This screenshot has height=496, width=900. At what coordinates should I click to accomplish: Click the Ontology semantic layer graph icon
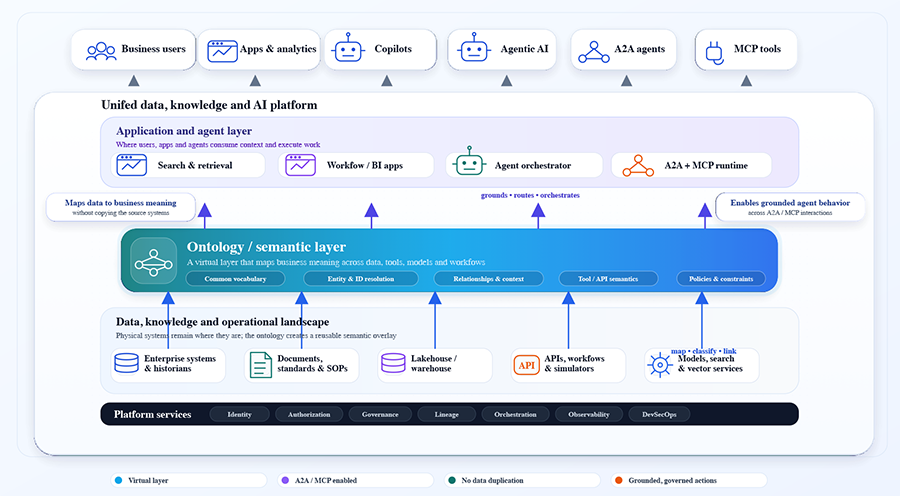point(153,261)
